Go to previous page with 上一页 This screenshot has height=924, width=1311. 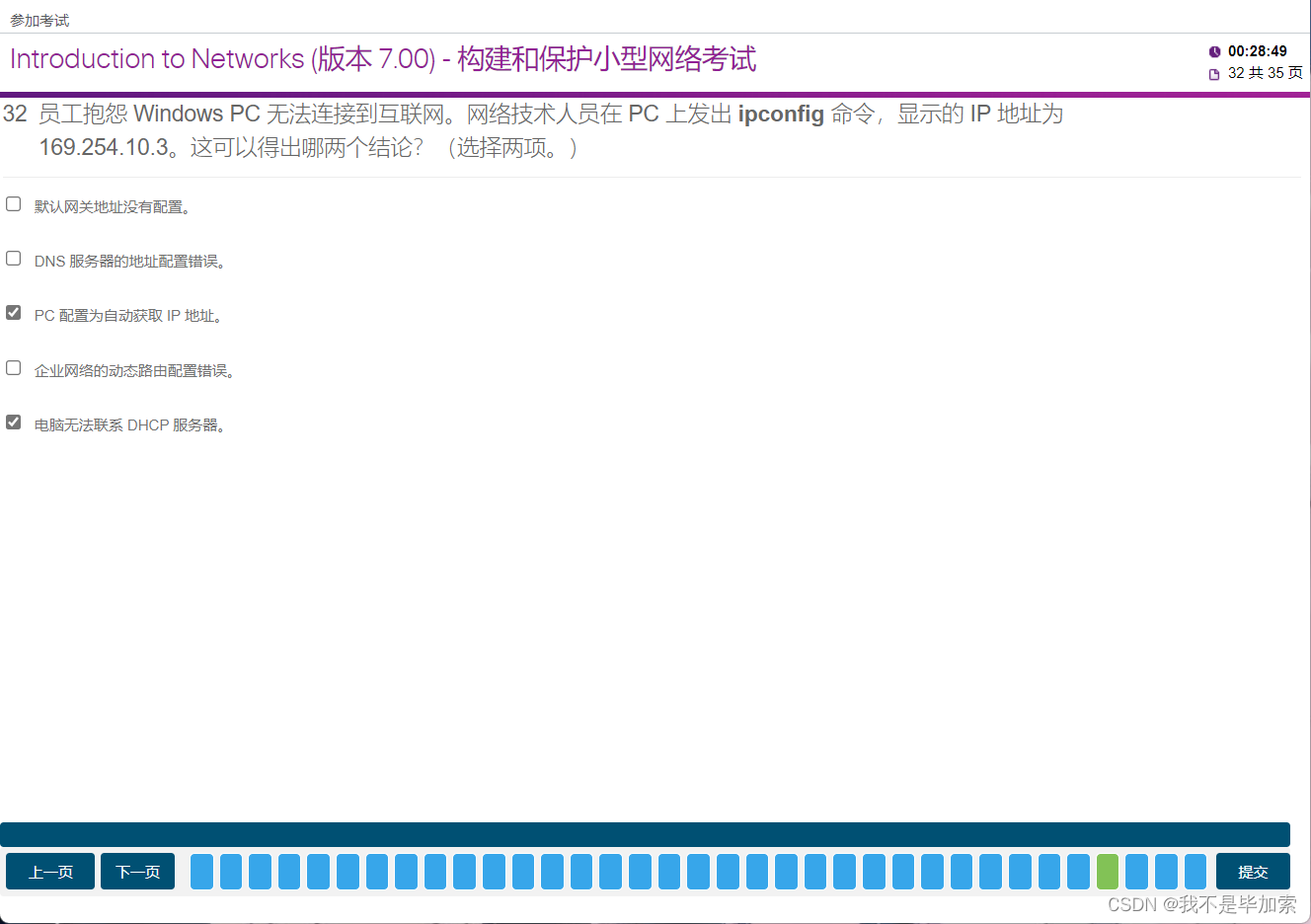[x=50, y=872]
